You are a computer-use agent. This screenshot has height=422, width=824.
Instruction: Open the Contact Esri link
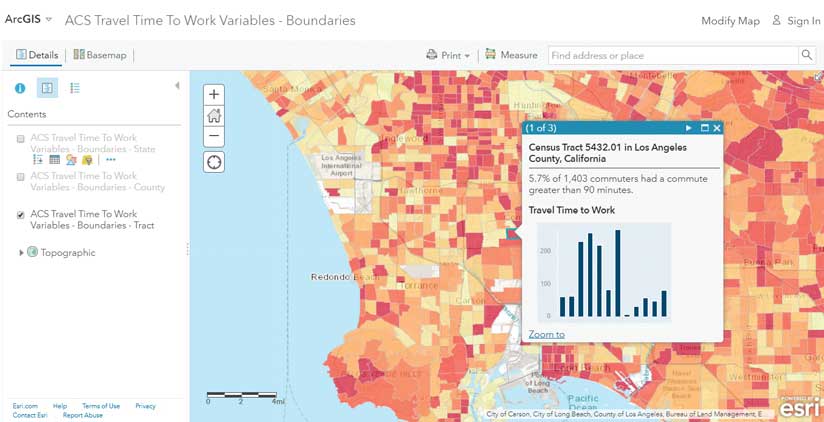30,415
